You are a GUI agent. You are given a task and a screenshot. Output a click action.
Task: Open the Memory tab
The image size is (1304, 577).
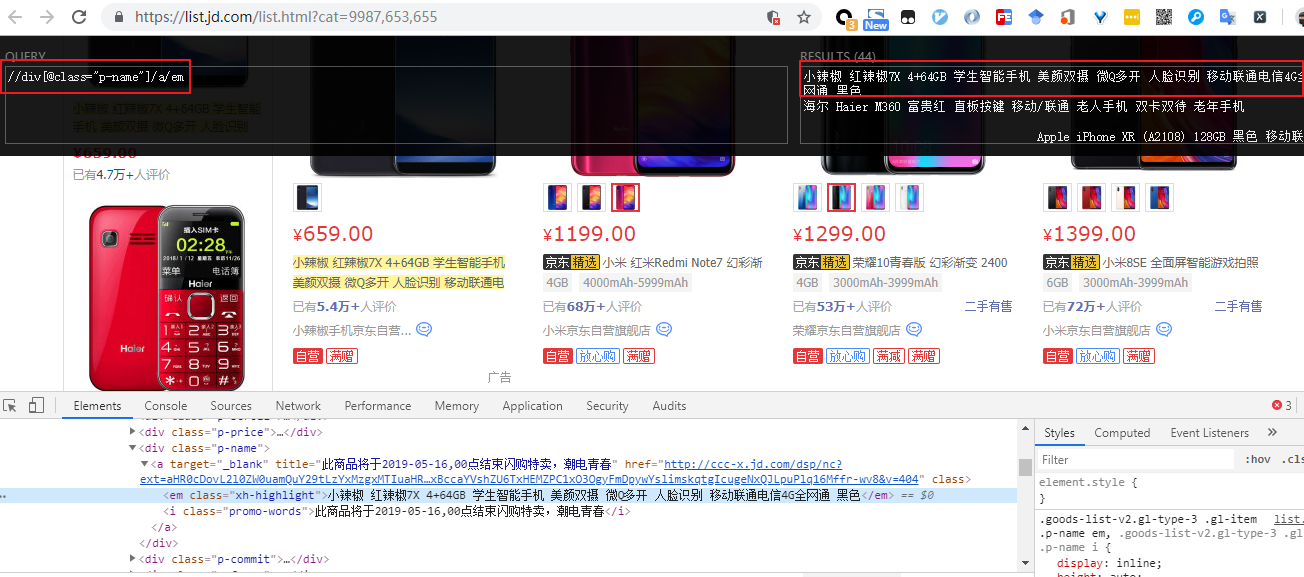click(x=457, y=406)
